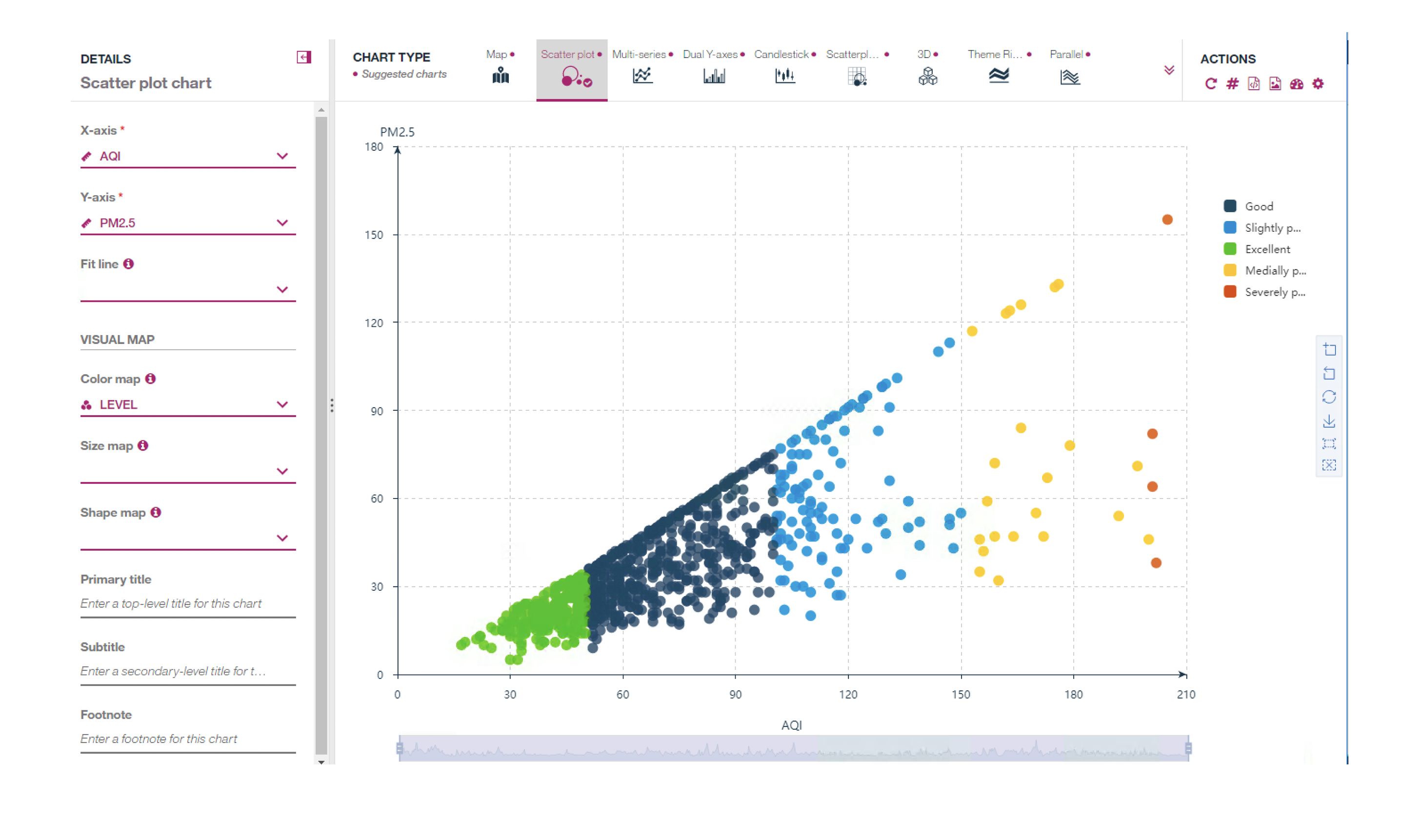Collapse the DETAILS panel with arrow icon
1404x840 pixels.
[304, 57]
